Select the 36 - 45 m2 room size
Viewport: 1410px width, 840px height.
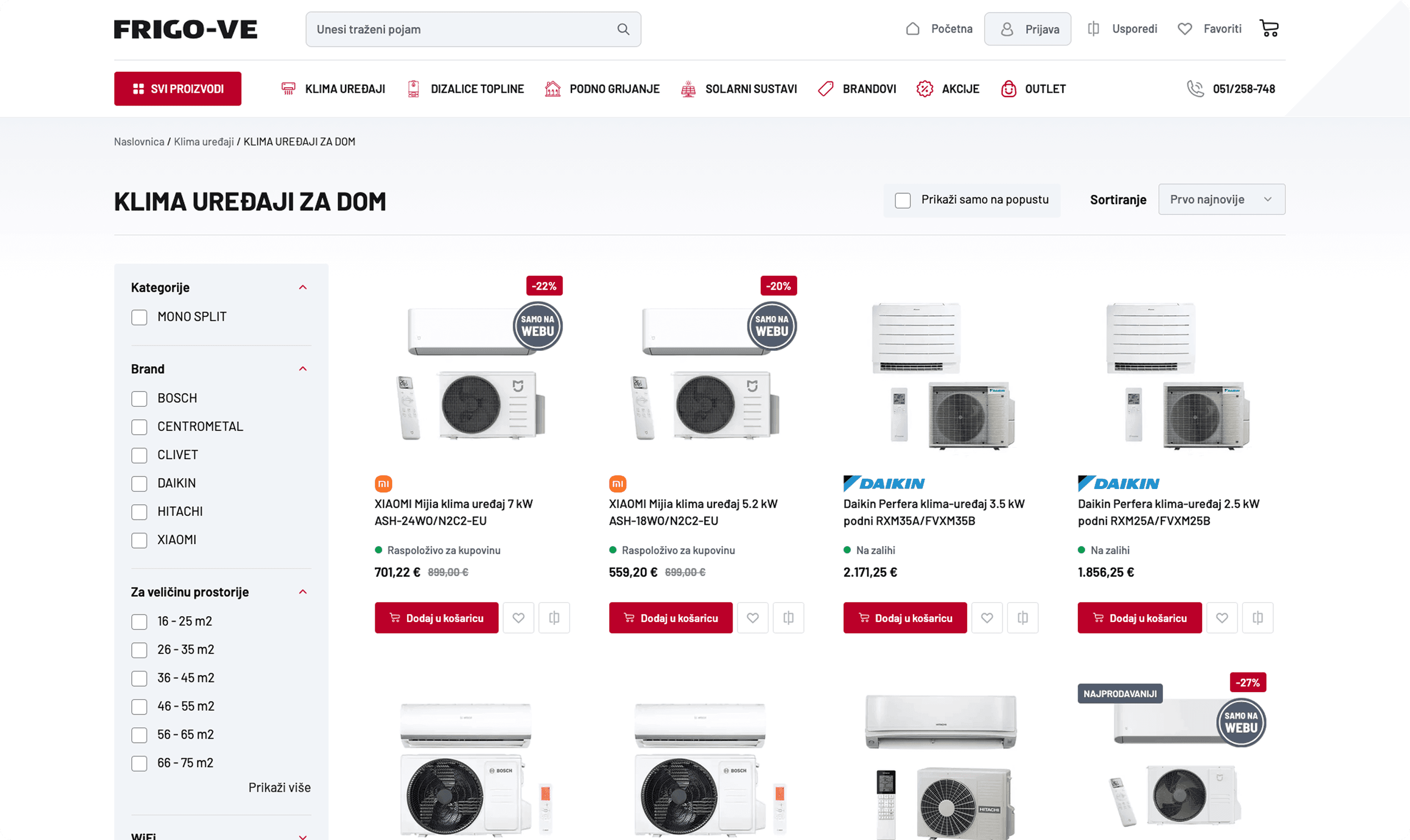point(139,678)
